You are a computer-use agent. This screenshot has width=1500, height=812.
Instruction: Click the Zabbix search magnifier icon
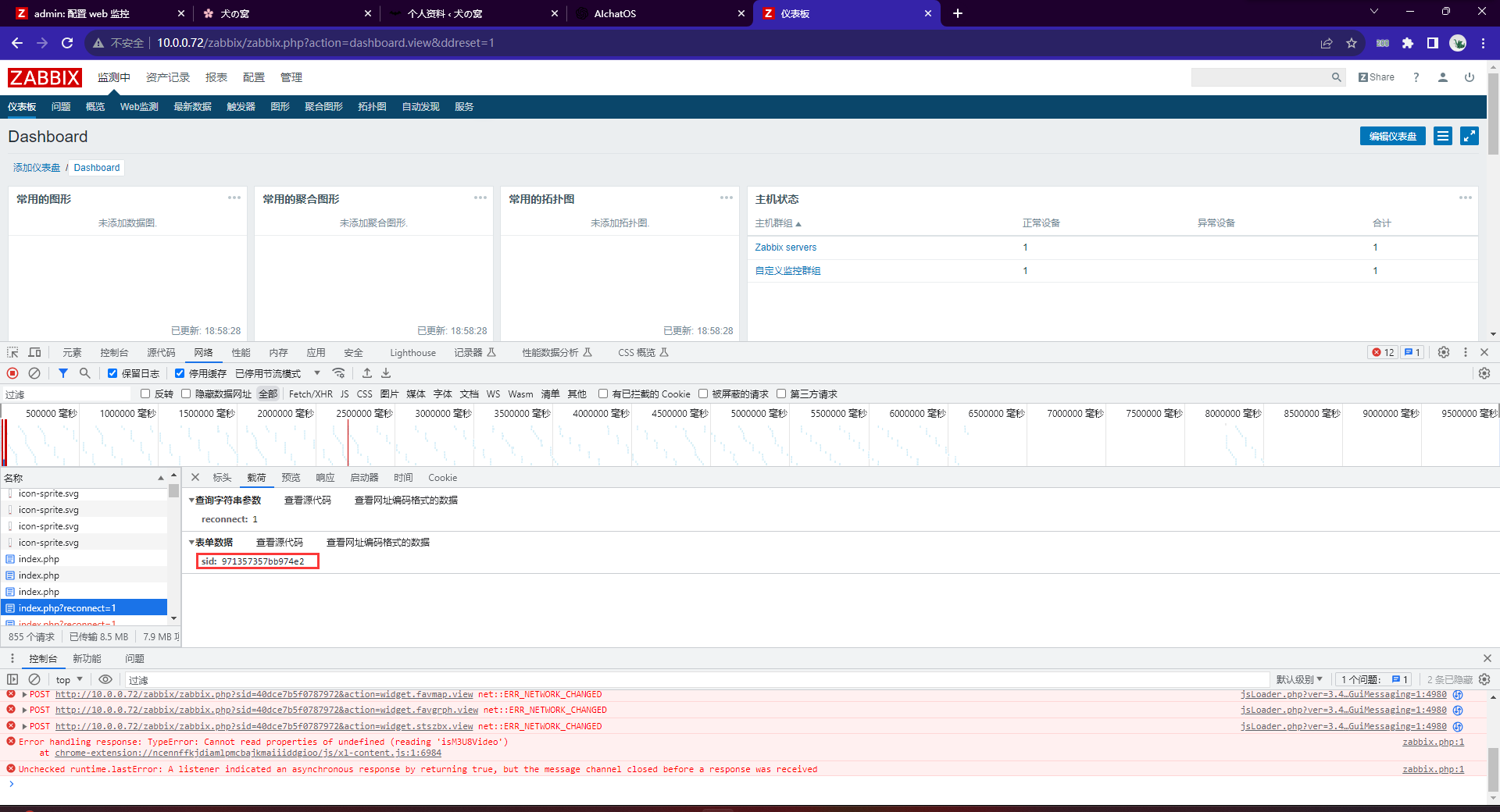1336,77
